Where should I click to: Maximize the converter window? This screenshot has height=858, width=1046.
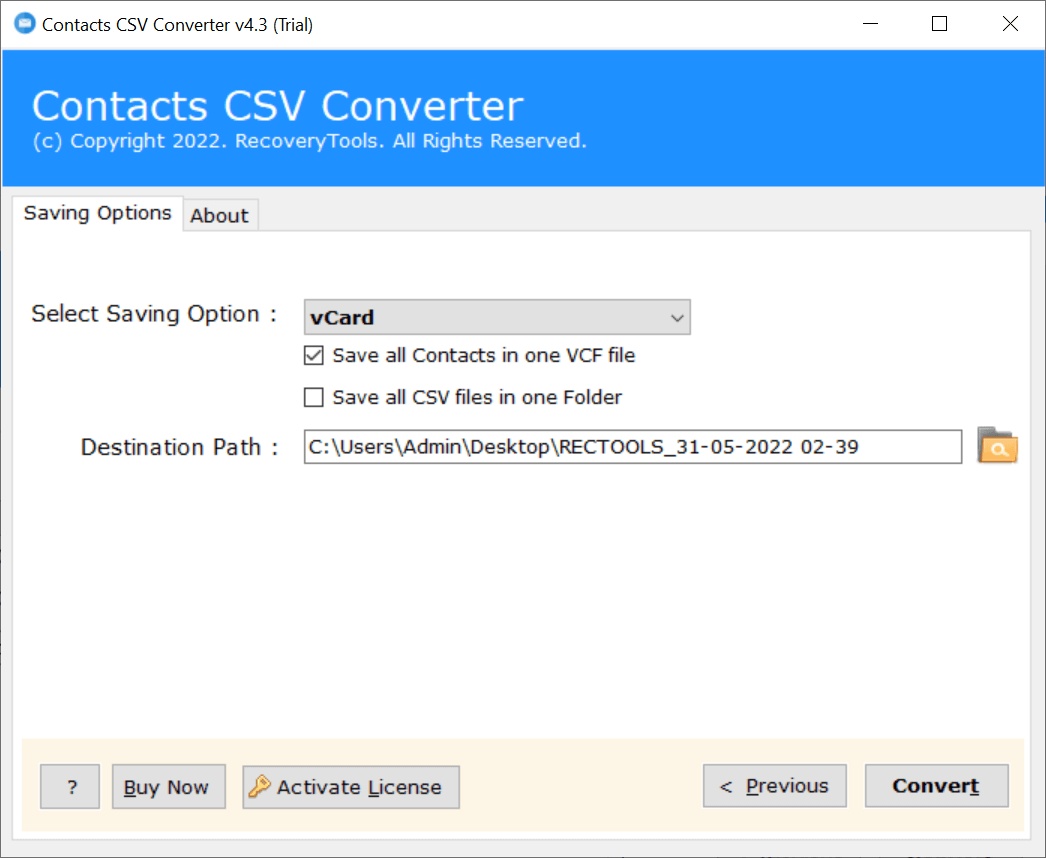coord(939,25)
